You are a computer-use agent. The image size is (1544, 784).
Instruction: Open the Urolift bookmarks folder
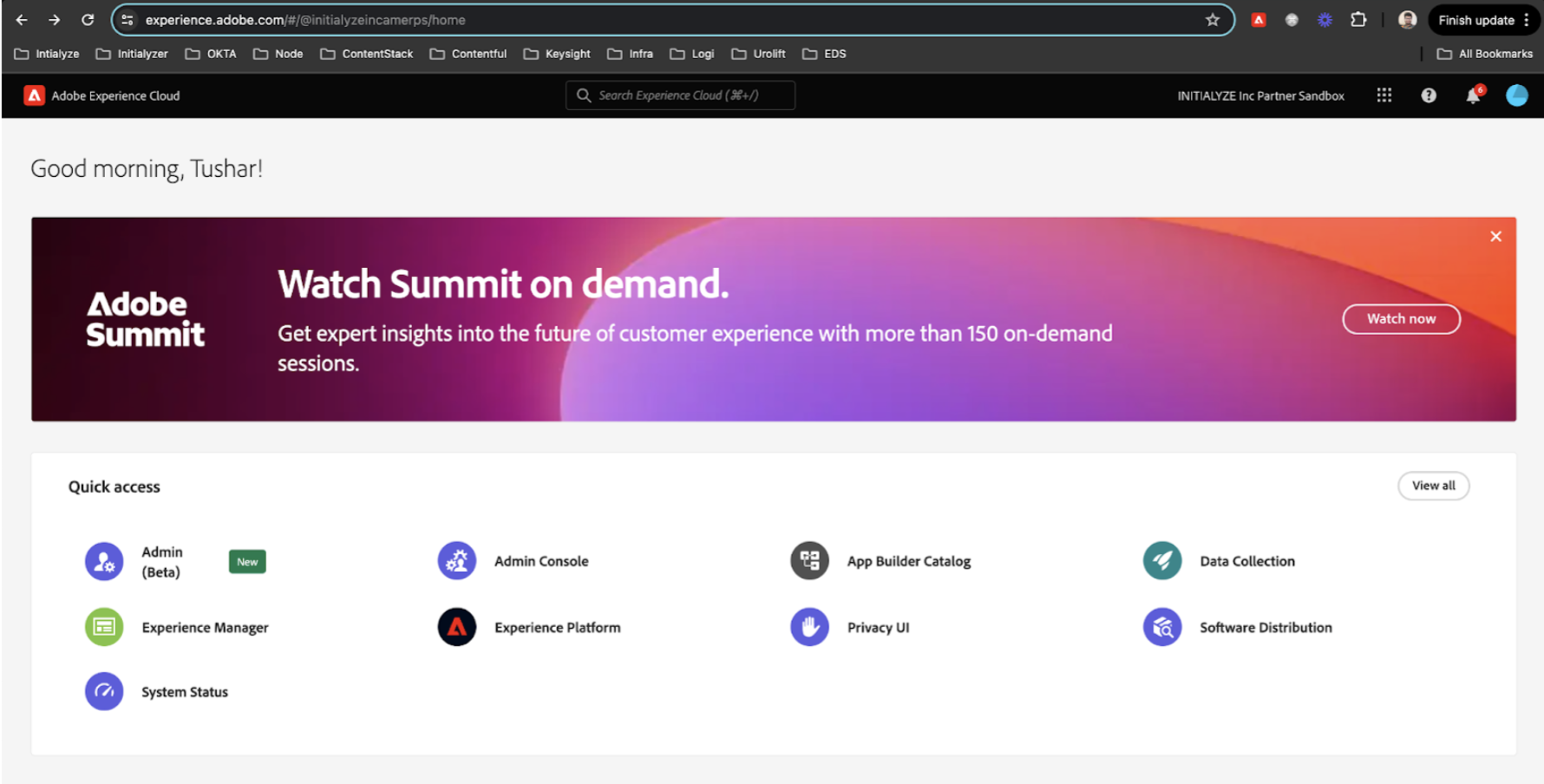tap(759, 54)
